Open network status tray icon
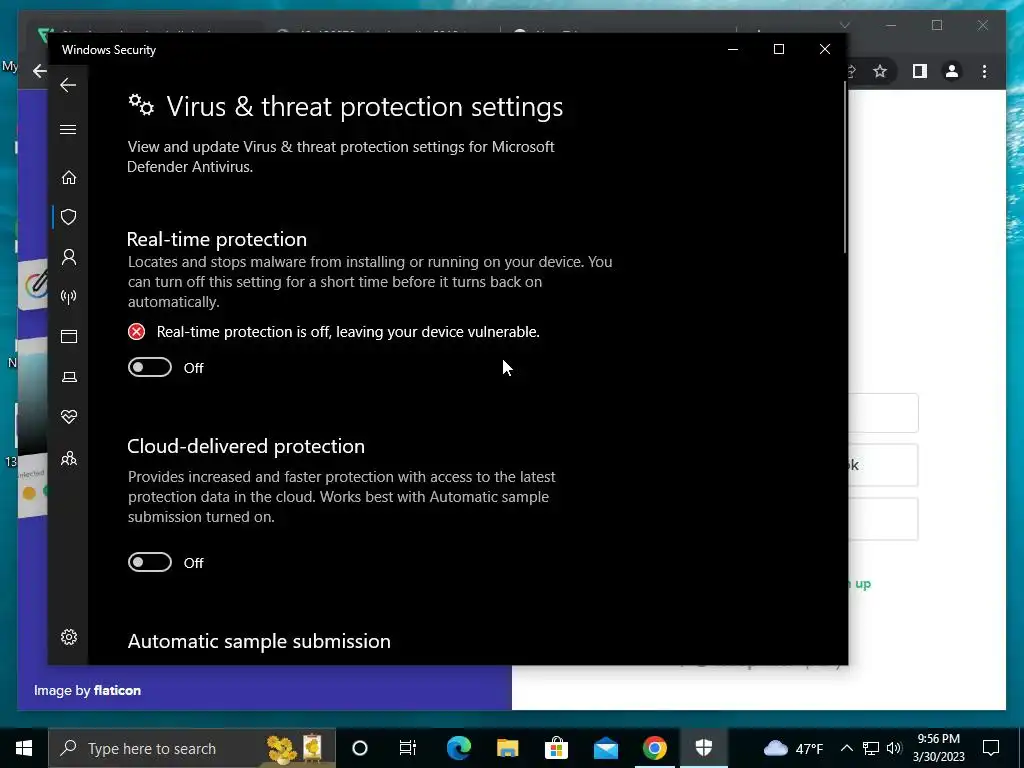The height and width of the screenshot is (768, 1024). (x=871, y=748)
